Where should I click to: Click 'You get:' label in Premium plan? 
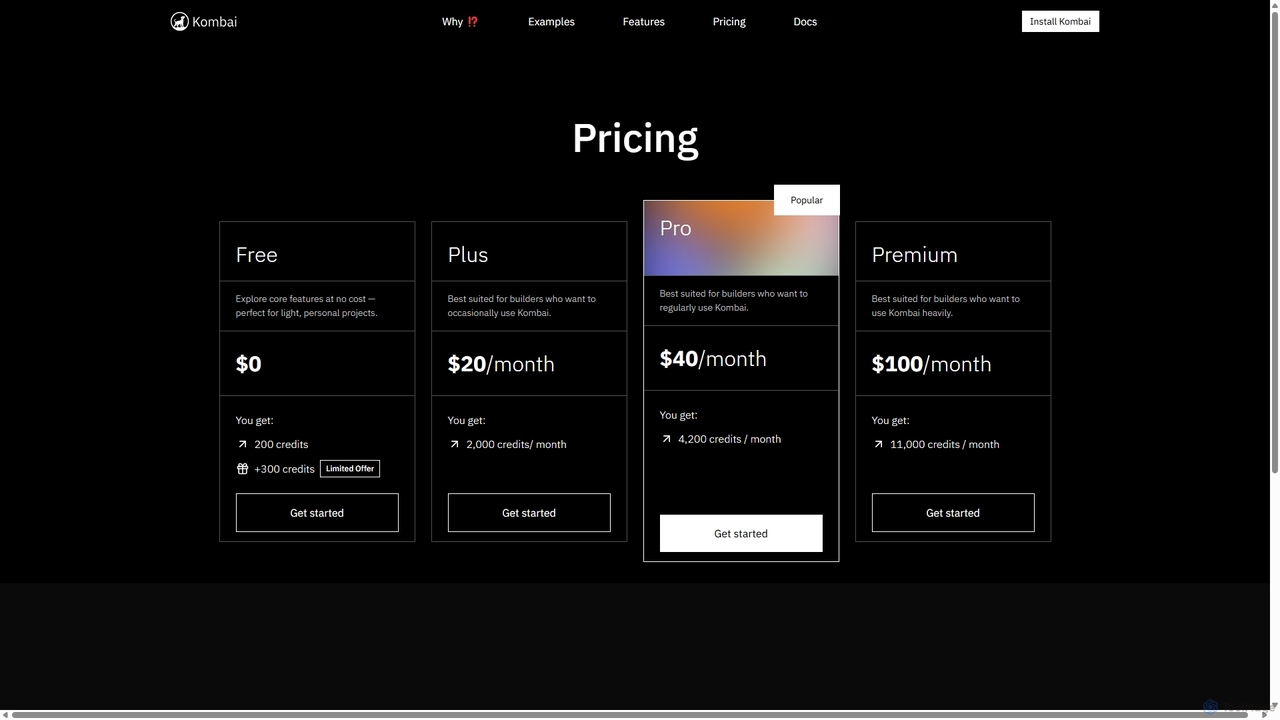890,420
